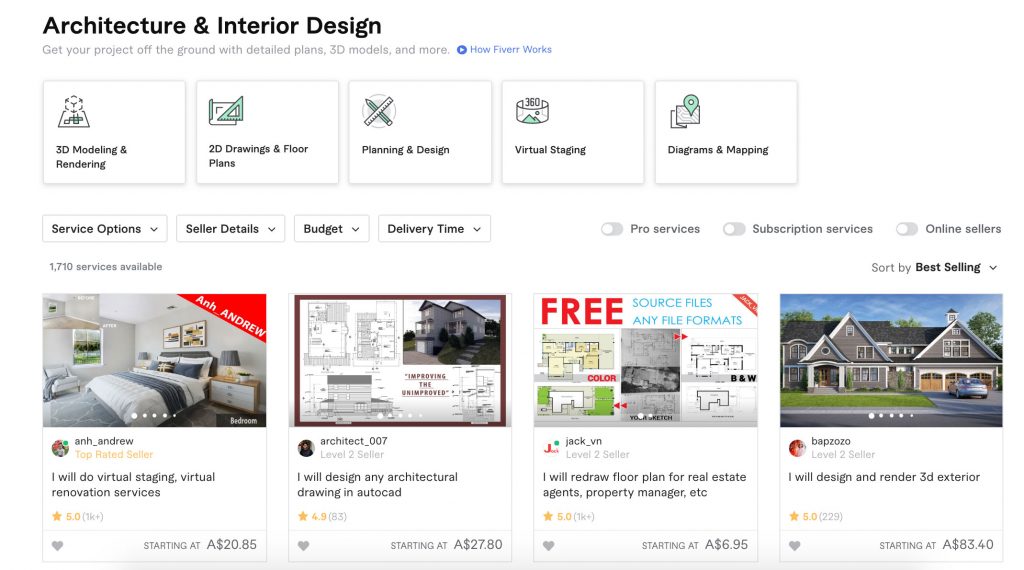
Task: Open the Seller Details filter menu
Action: [x=230, y=229]
